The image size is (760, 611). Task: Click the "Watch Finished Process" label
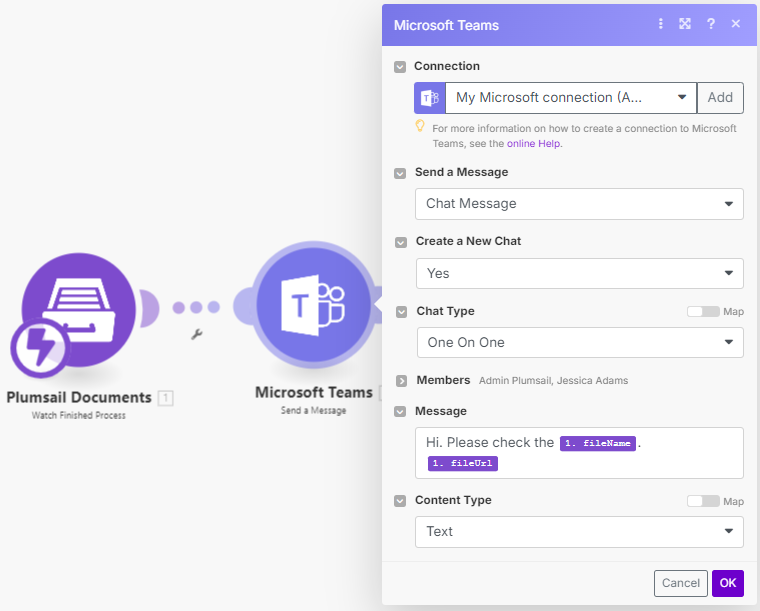click(79, 415)
